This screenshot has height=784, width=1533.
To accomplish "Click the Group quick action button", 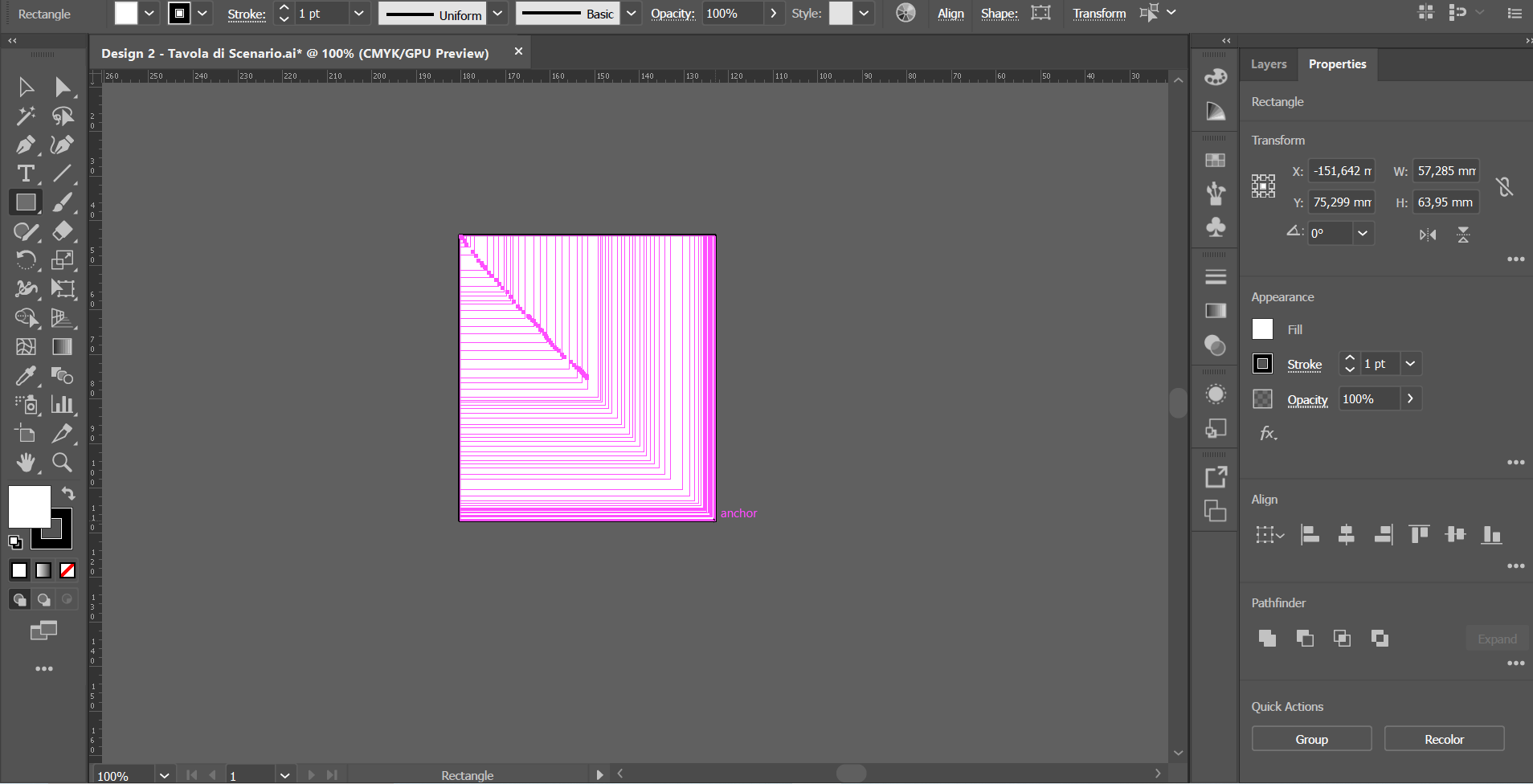I will point(1311,738).
